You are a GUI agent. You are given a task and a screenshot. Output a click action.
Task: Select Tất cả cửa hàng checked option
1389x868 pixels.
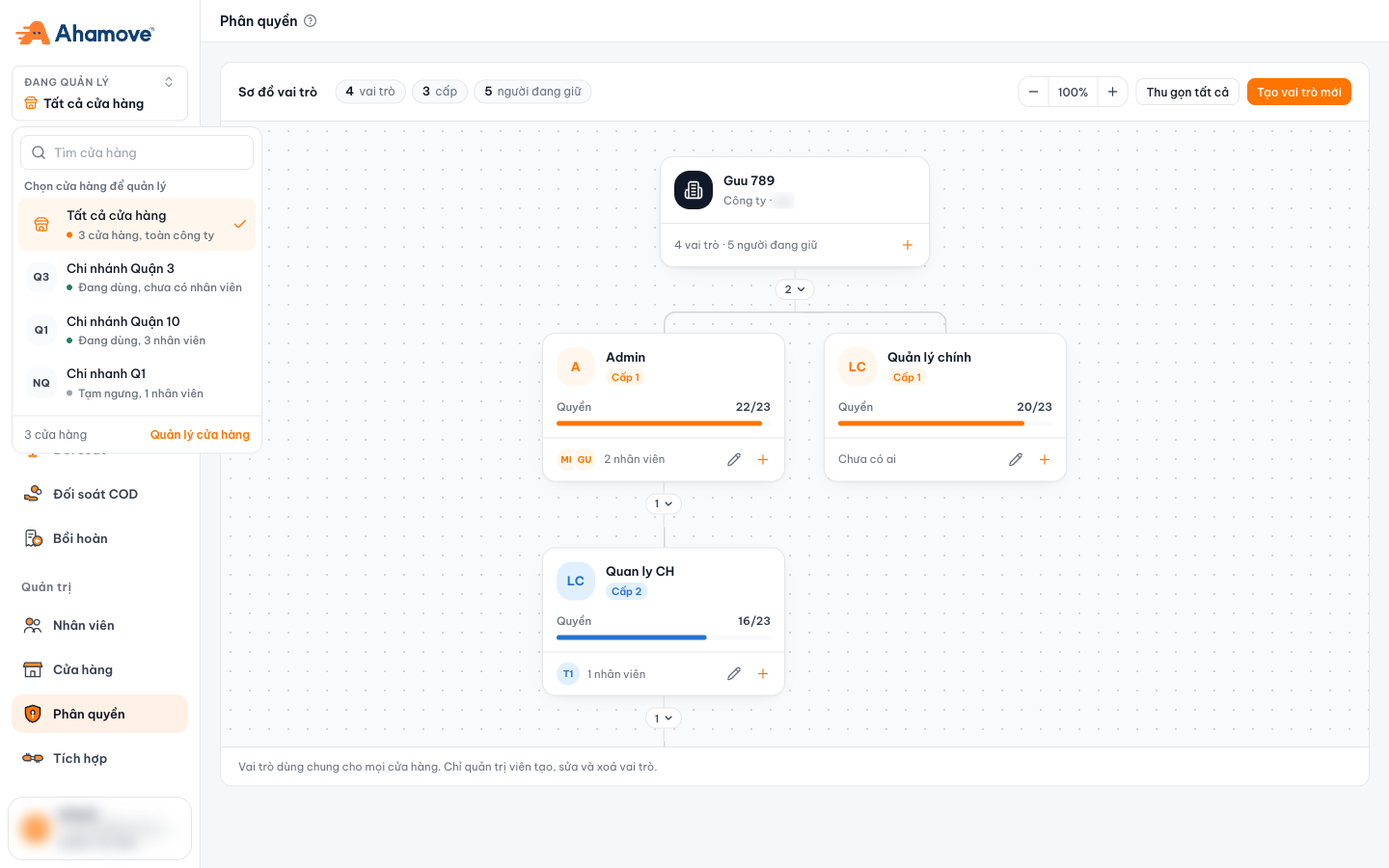(137, 225)
